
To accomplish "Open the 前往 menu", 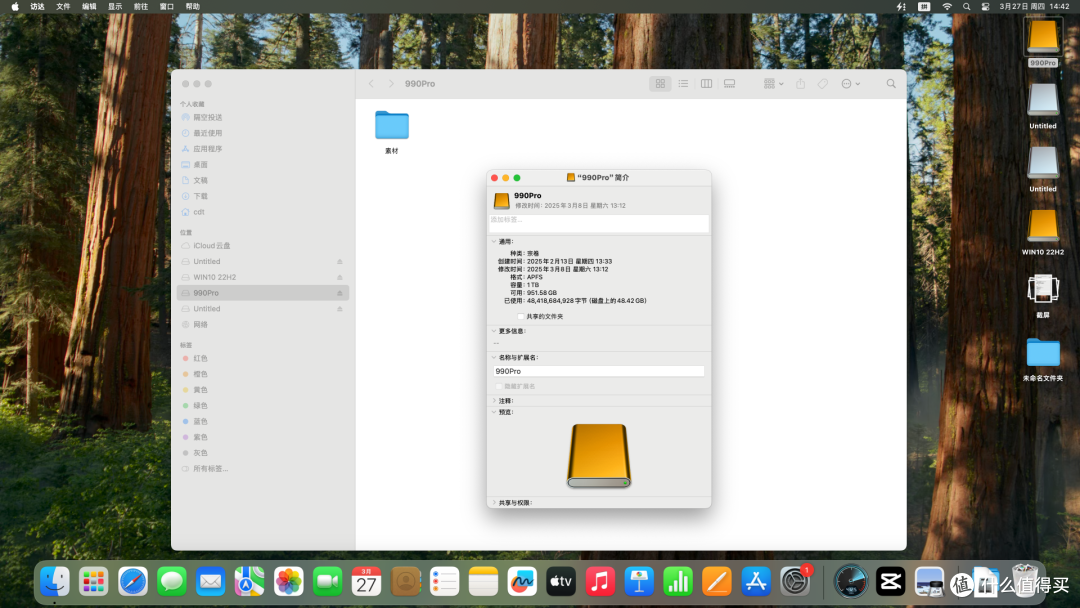I will point(141,6).
